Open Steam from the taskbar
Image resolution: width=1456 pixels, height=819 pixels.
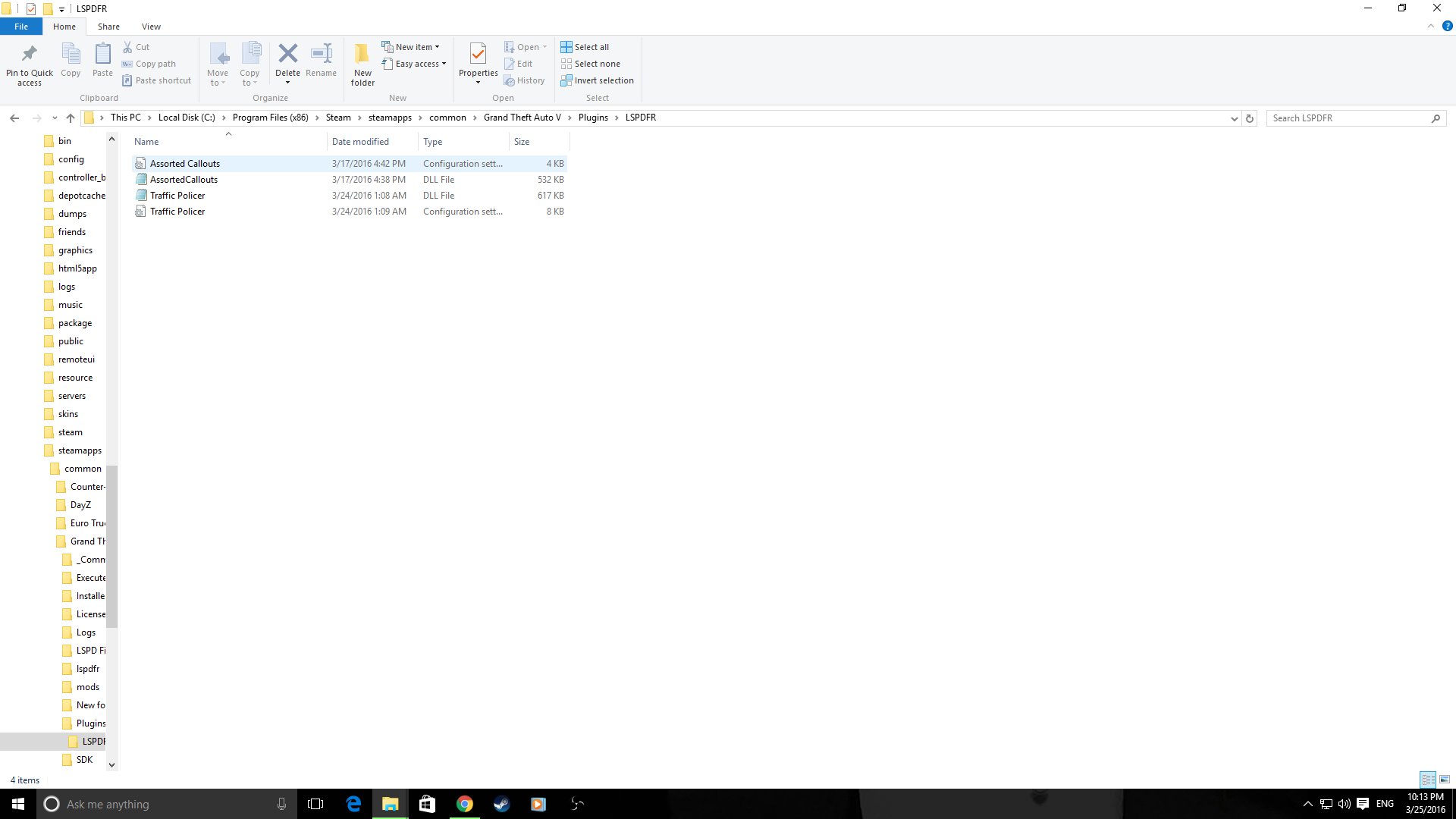501,804
